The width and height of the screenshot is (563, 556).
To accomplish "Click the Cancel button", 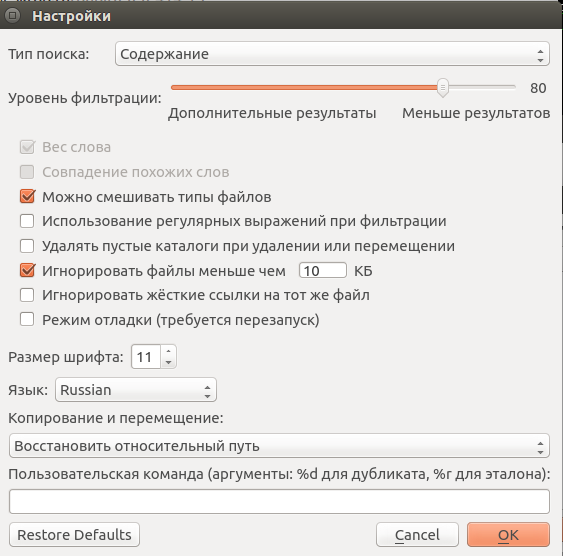I will pos(417,535).
